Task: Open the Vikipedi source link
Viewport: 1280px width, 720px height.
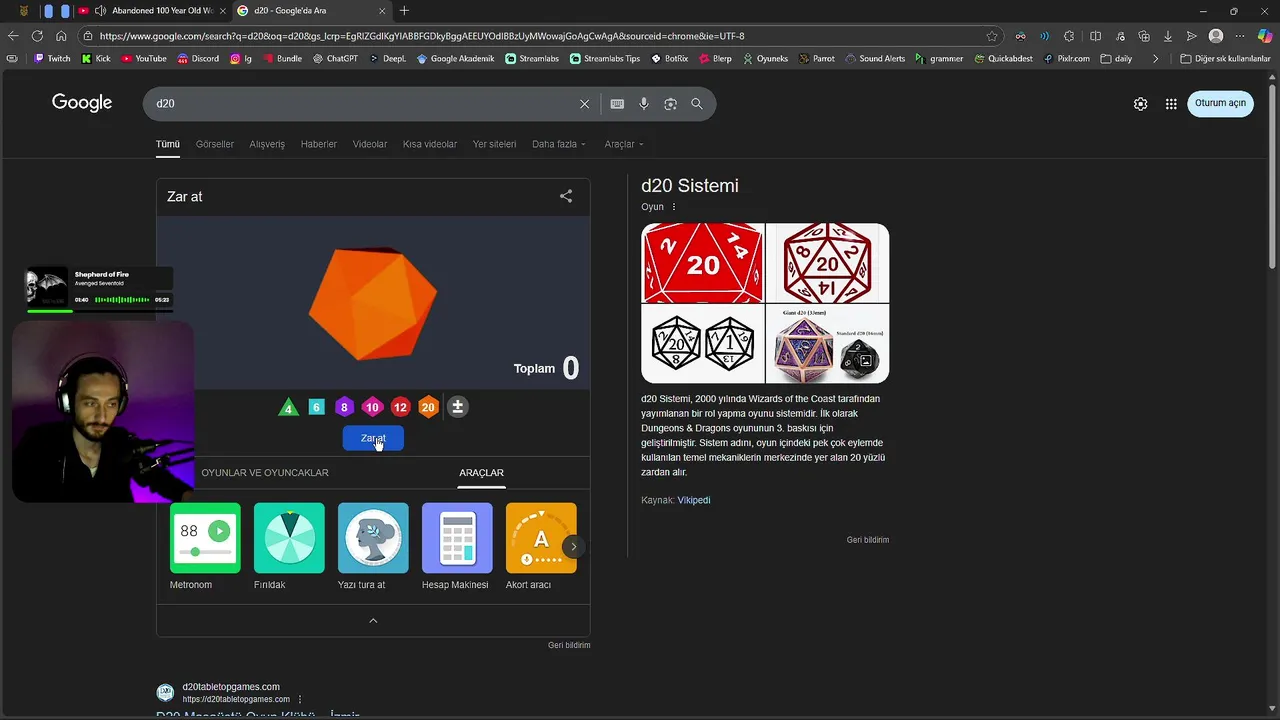Action: 694,500
